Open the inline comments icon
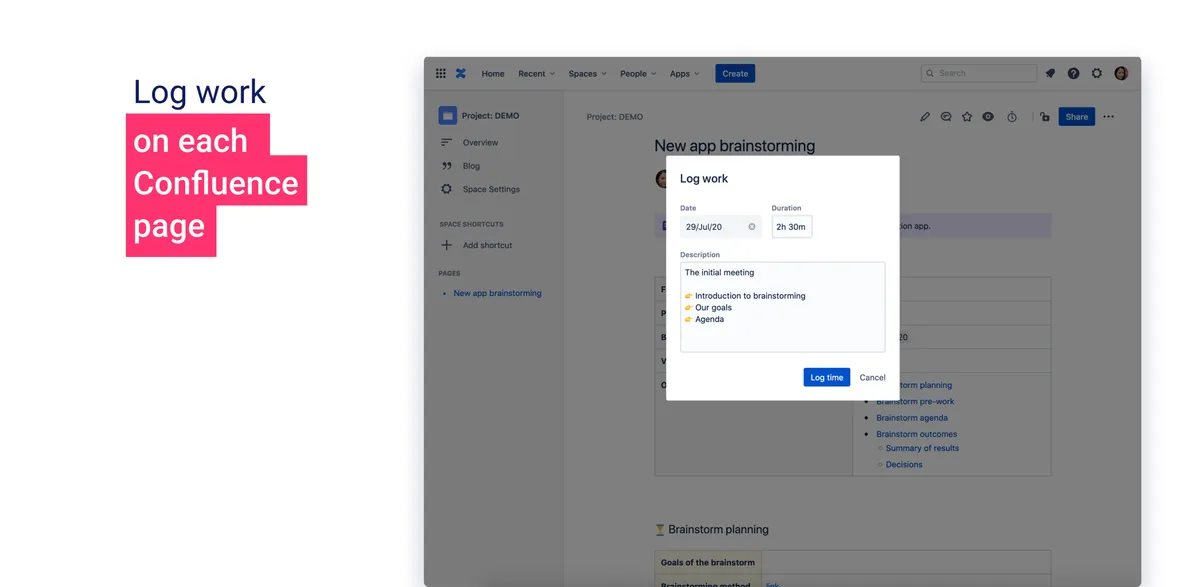 click(x=946, y=117)
